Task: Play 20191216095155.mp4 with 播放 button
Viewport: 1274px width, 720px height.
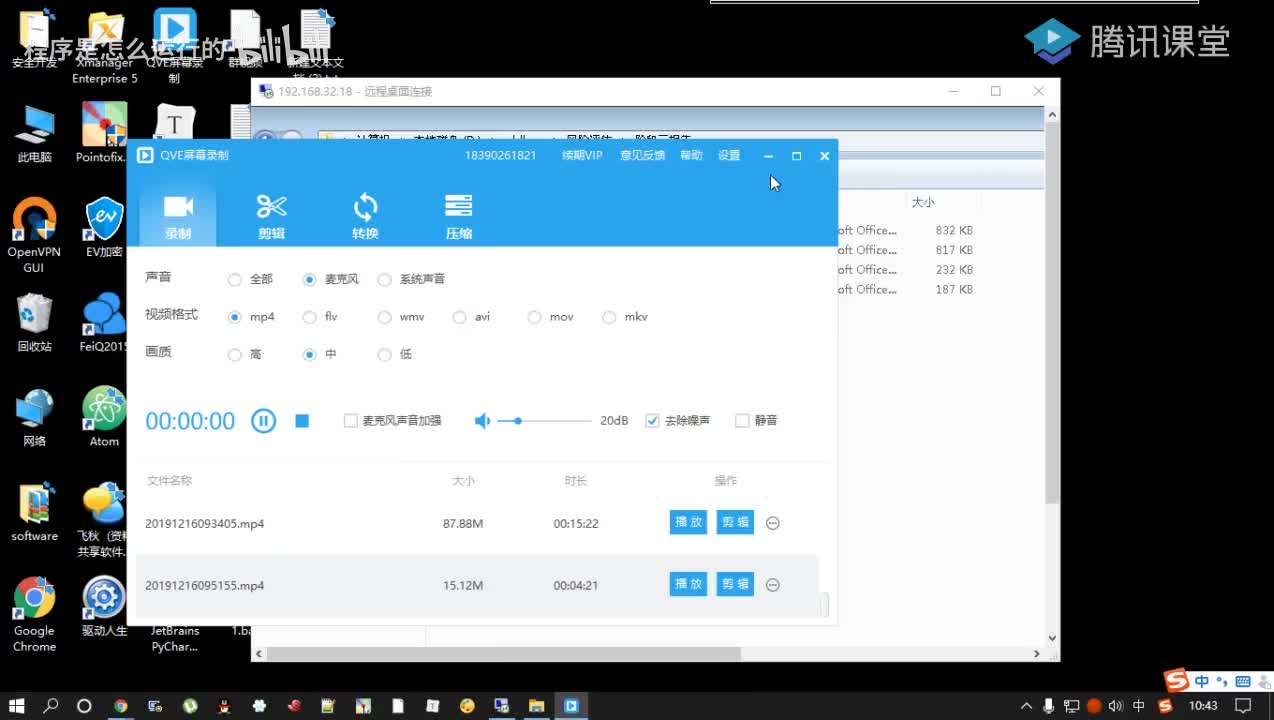Action: pos(688,584)
